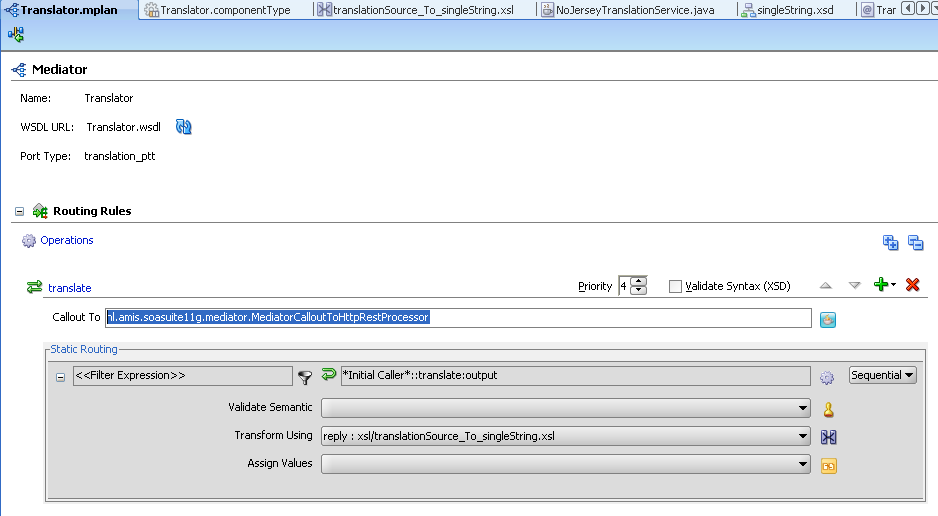Click the translate operation link
This screenshot has height=516, width=938.
69,288
